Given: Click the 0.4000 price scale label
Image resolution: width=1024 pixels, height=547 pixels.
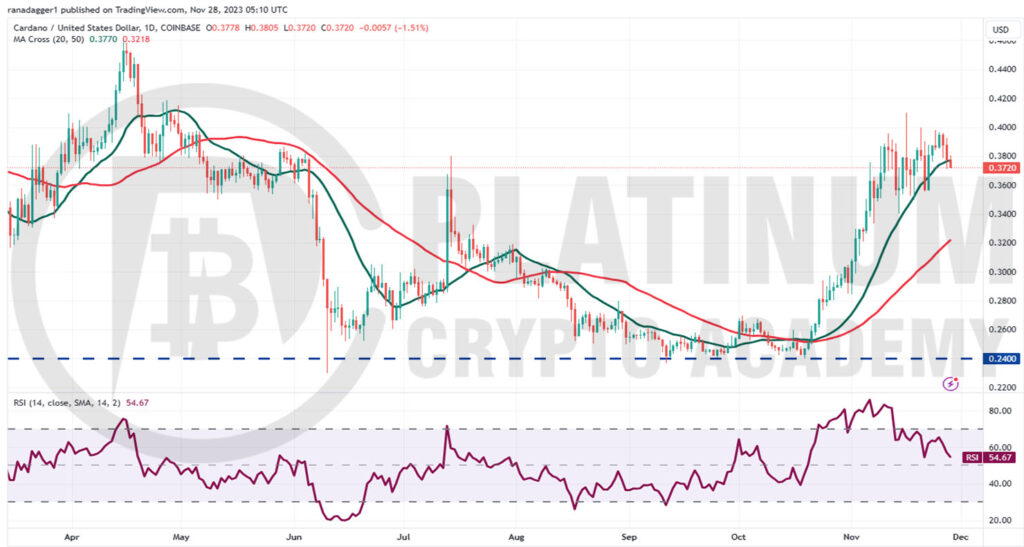Looking at the screenshot, I should (x=1002, y=127).
